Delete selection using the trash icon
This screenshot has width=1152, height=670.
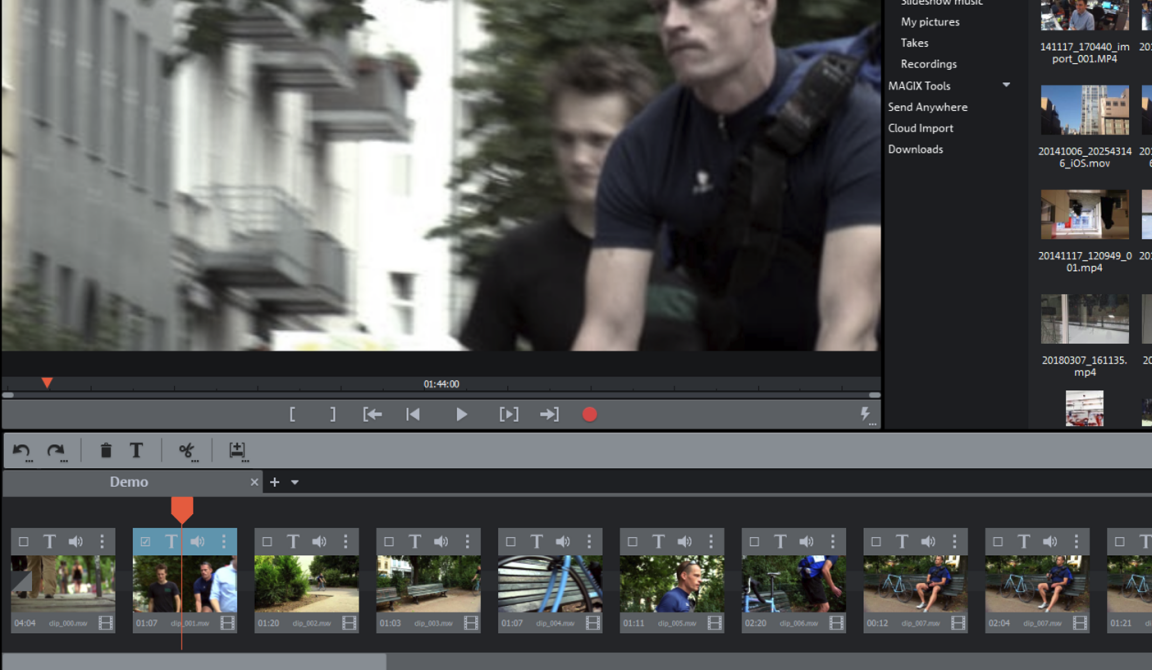[x=106, y=451]
